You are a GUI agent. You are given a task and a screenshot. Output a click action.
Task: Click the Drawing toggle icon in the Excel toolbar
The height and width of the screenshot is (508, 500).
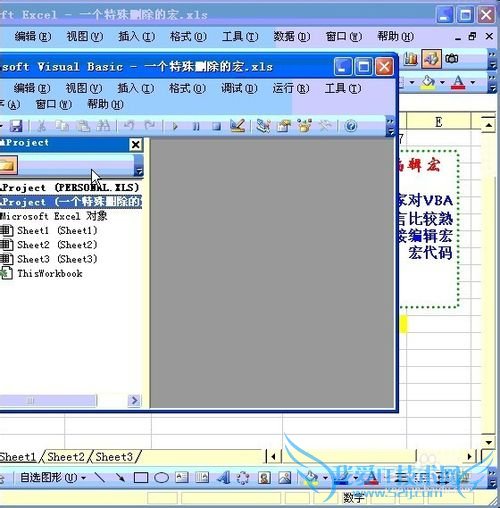click(432, 59)
